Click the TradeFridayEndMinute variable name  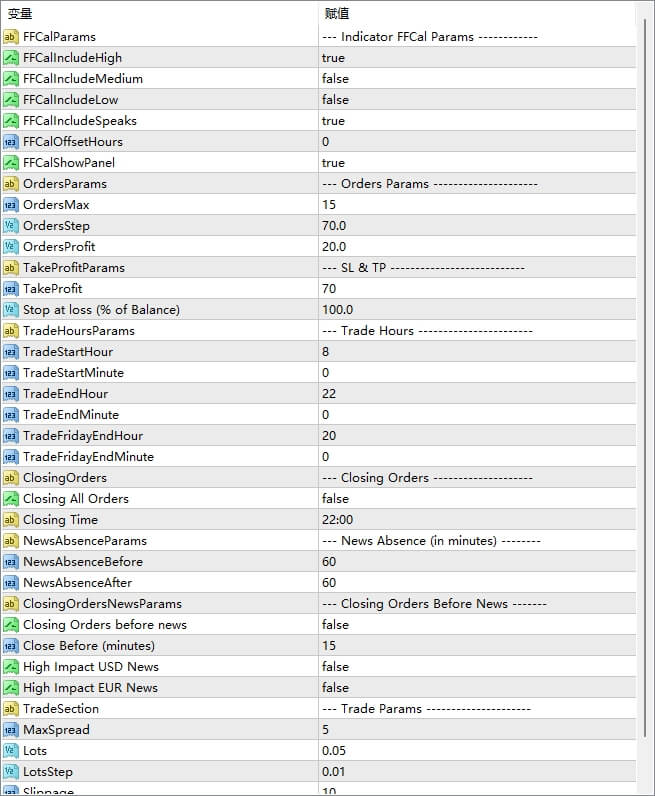click(88, 457)
